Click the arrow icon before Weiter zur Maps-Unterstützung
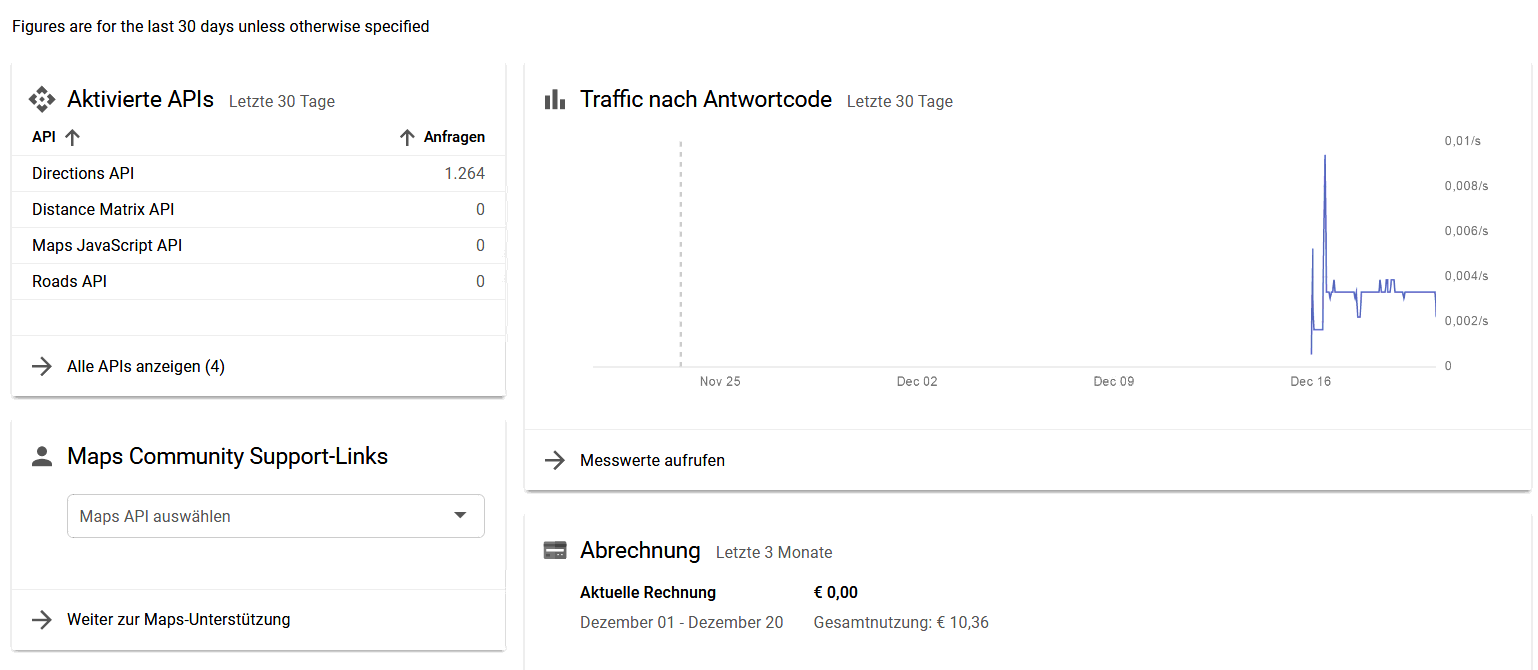The image size is (1538, 670). pos(42,619)
